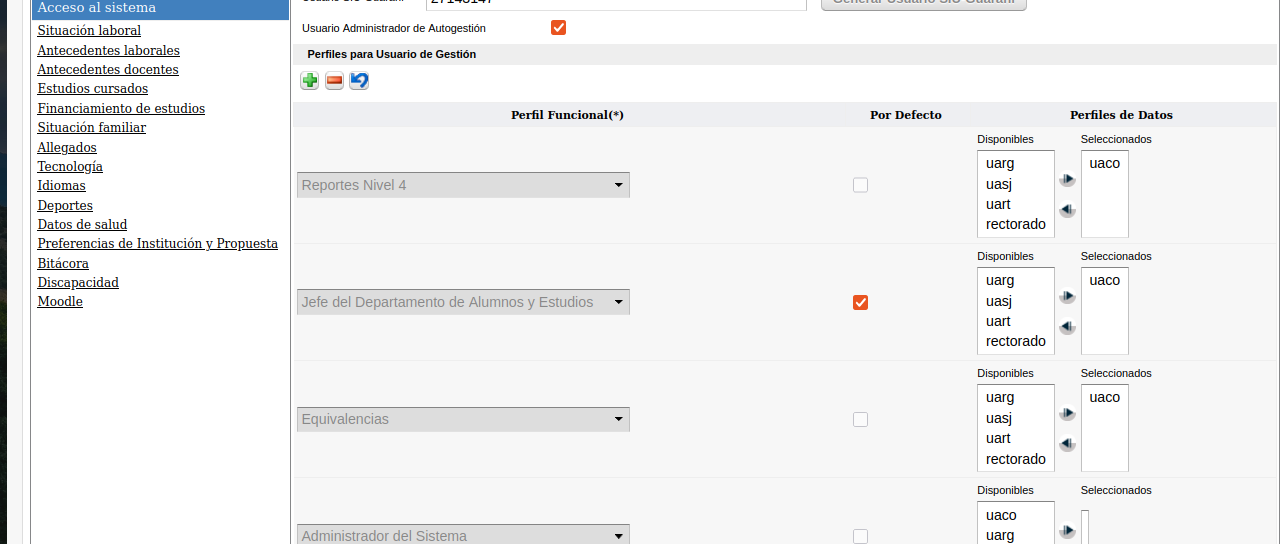Open the Equivalencias profile dropdown

[463, 419]
